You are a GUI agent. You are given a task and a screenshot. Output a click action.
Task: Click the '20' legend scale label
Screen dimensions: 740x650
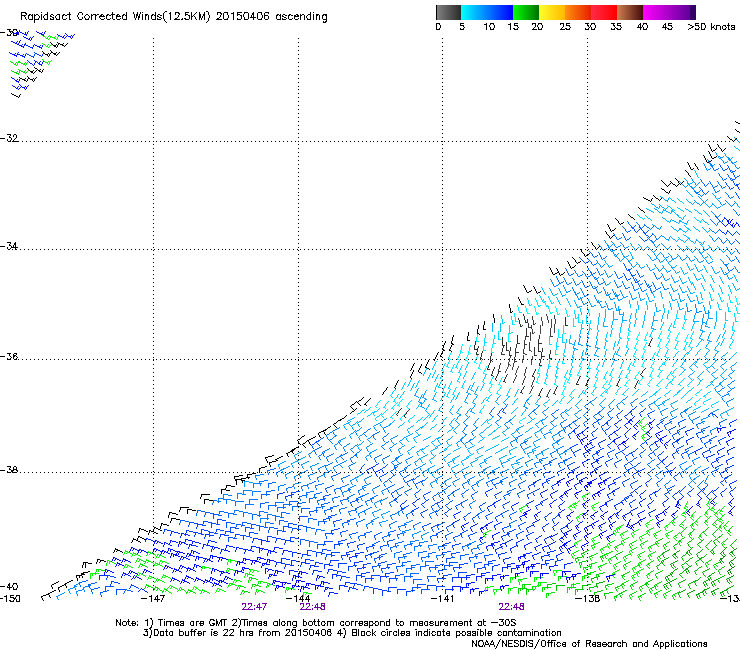coord(537,27)
